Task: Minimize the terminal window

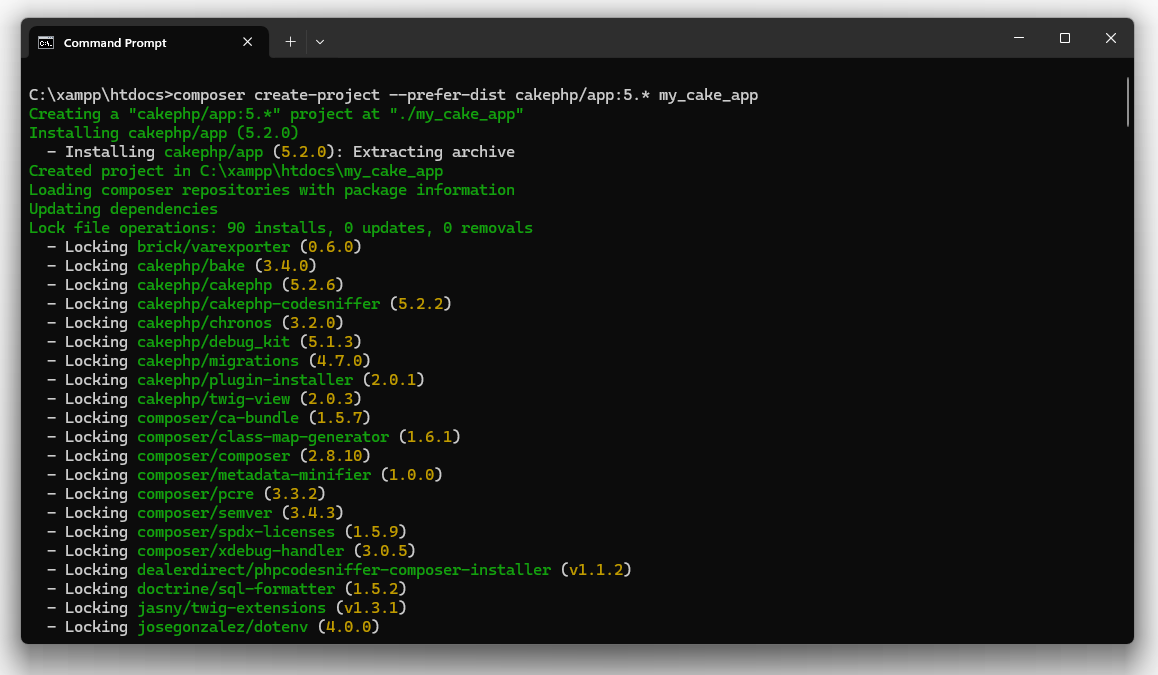Action: (1018, 37)
